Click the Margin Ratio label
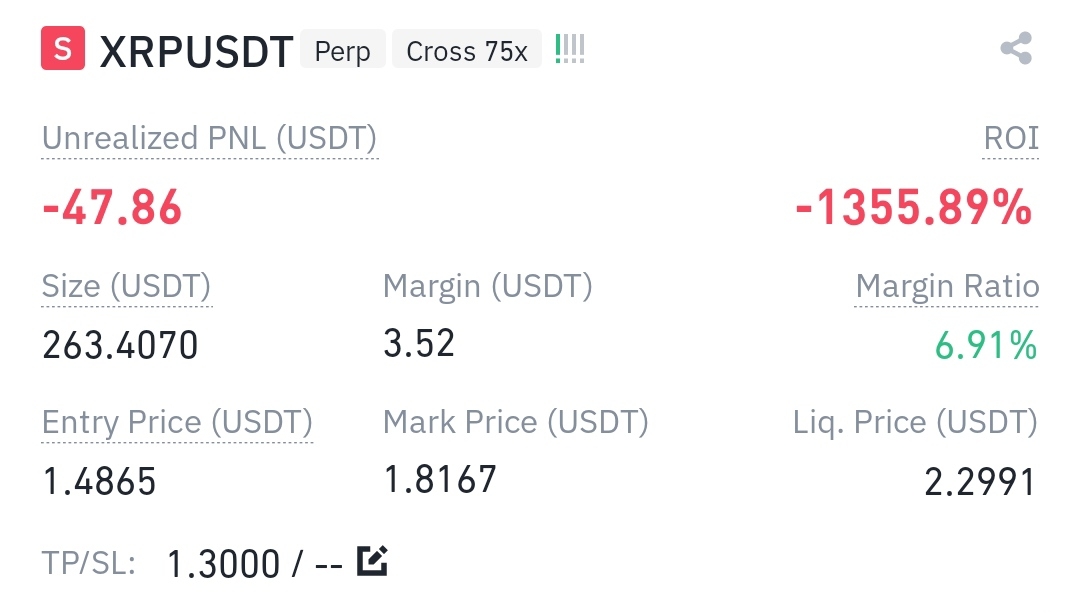 (947, 286)
